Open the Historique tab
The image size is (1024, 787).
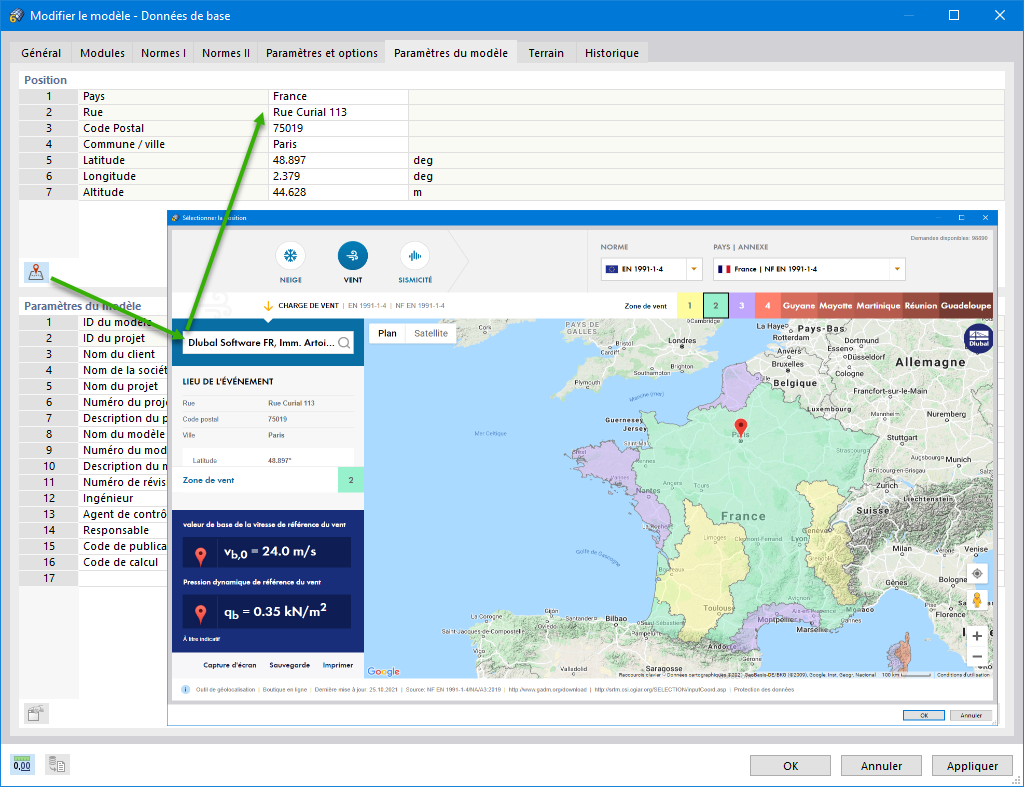tap(612, 53)
